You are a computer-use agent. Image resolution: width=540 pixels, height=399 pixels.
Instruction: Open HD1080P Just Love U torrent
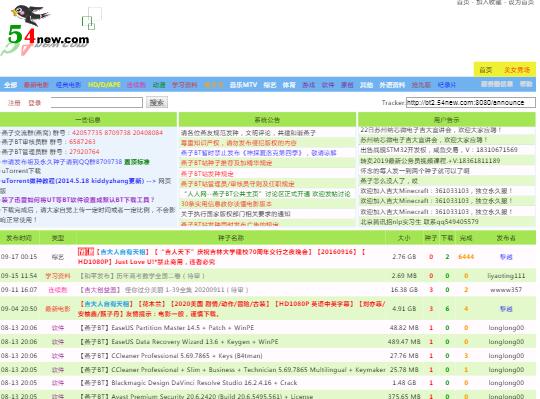pyautogui.click(x=221, y=257)
